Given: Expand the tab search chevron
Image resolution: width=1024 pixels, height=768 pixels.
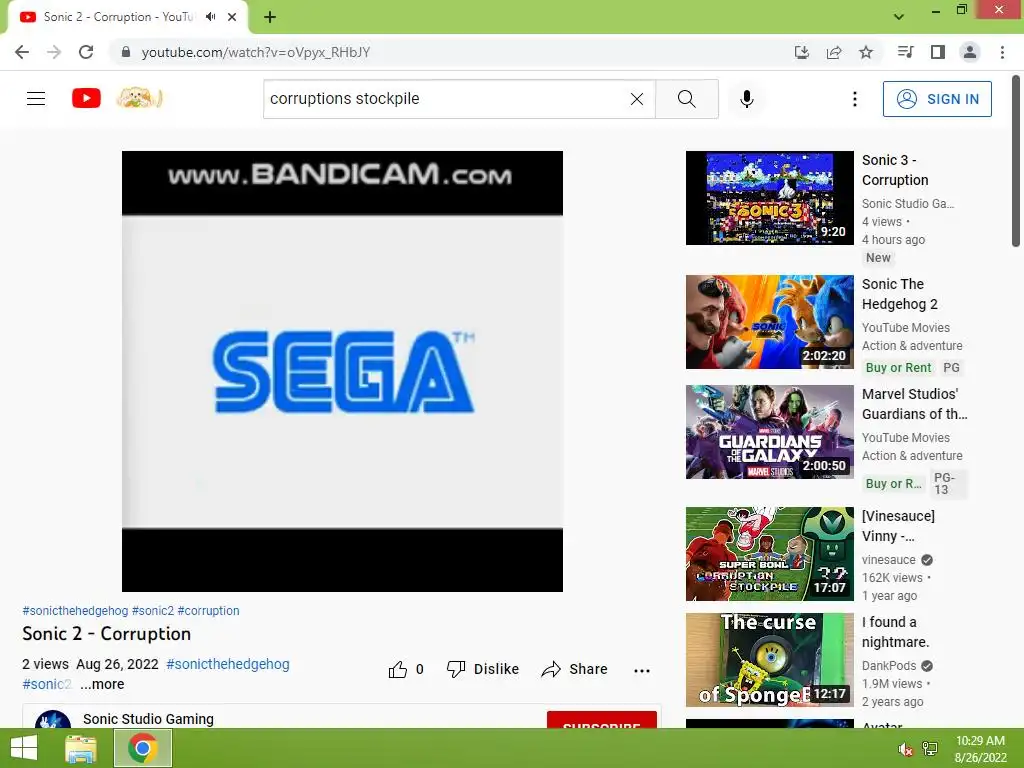Looking at the screenshot, I should pyautogui.click(x=899, y=17).
